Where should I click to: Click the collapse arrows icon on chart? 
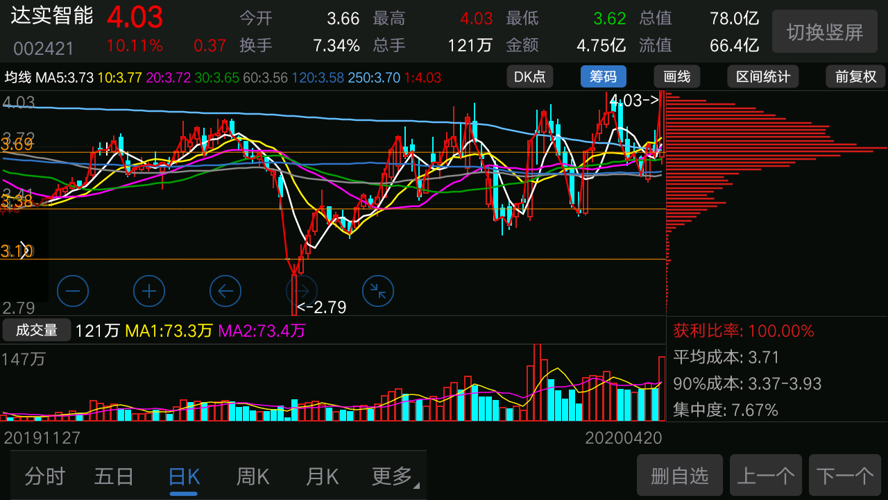click(377, 291)
